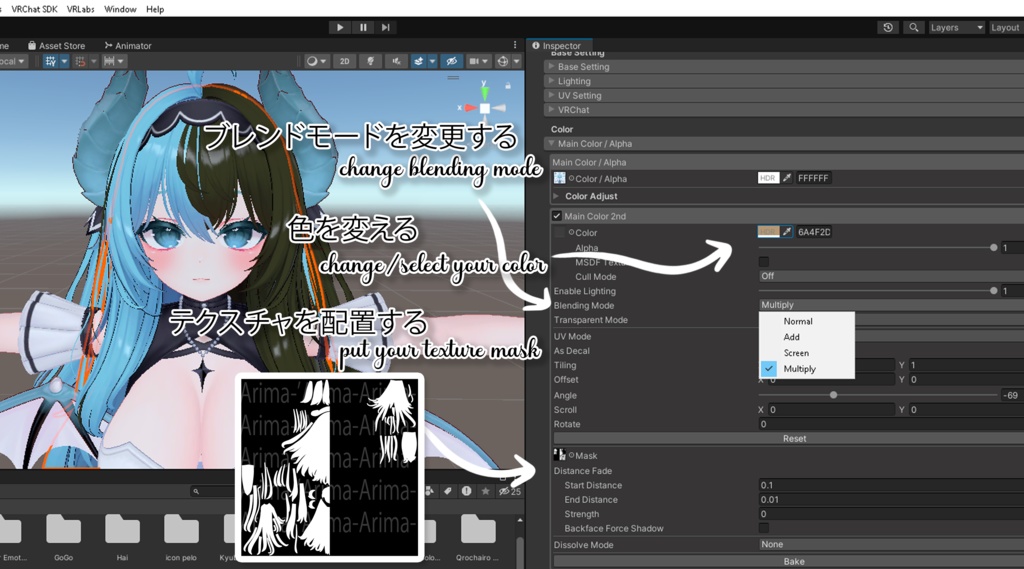Click the eyedropper next to FFFFFF
This screenshot has height=569, width=1024.
(x=787, y=178)
